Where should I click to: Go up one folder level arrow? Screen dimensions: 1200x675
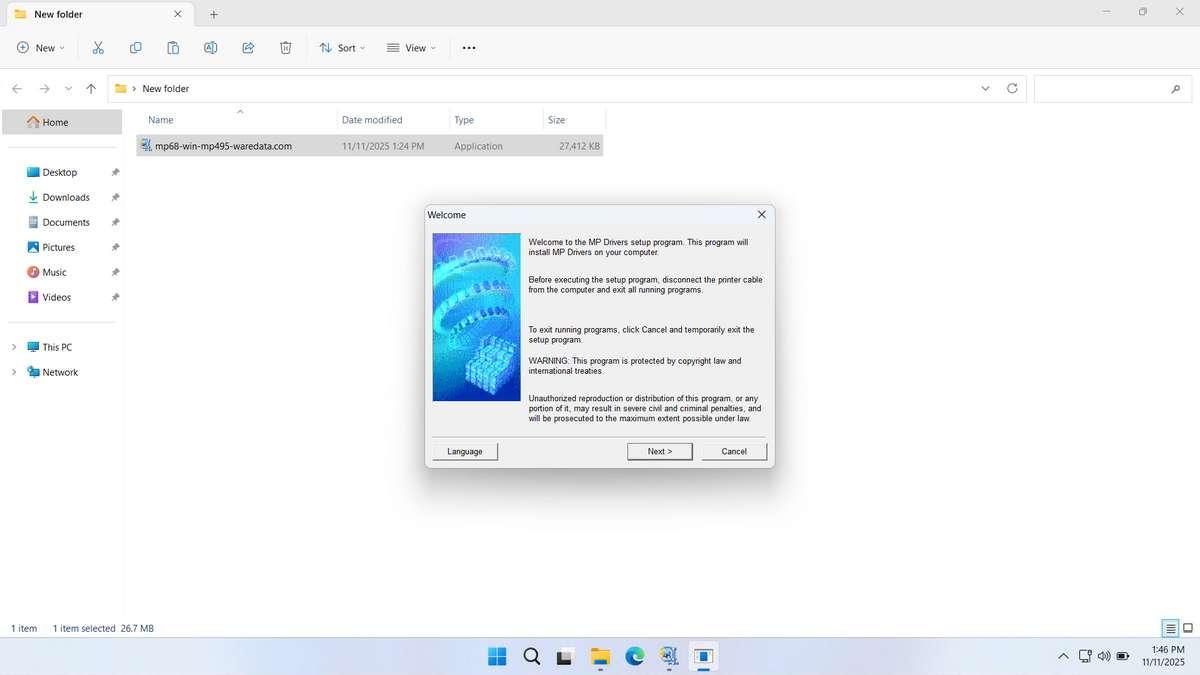(x=91, y=89)
